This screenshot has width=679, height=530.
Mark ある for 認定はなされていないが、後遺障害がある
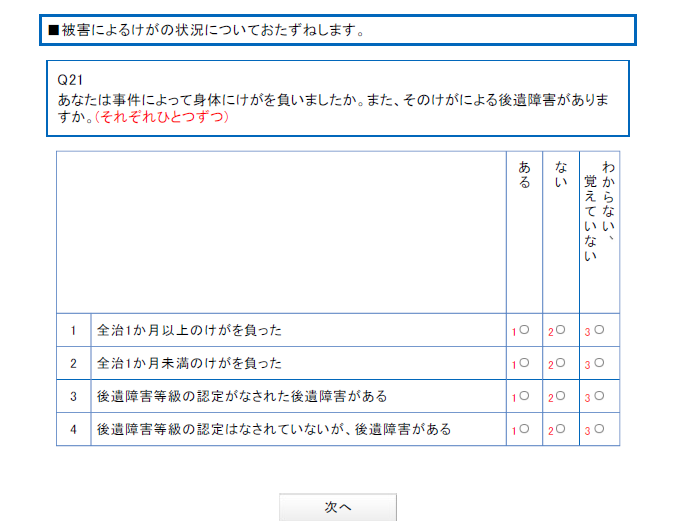(x=524, y=429)
